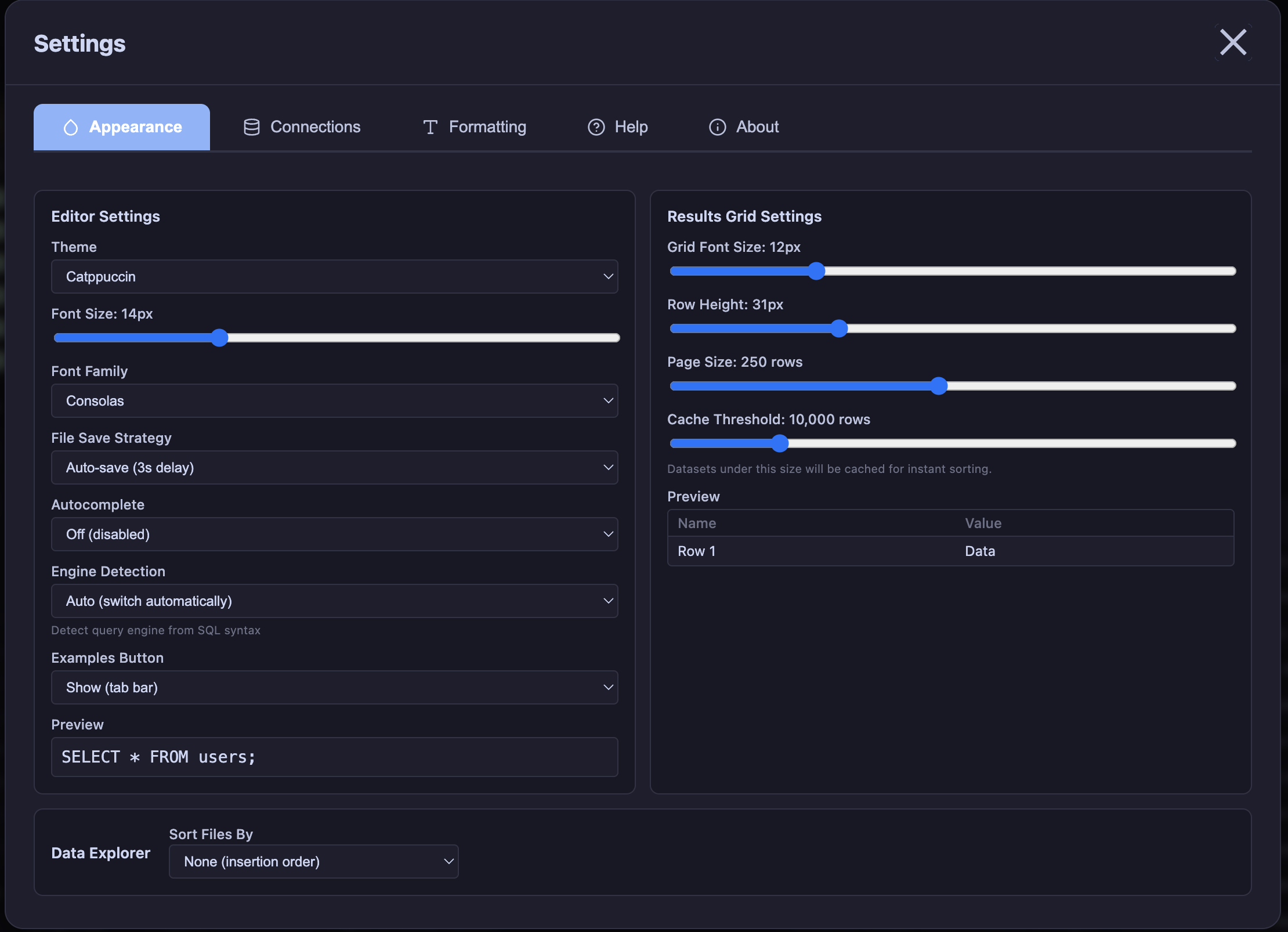
Task: Click the info icon next to About
Action: tap(717, 127)
